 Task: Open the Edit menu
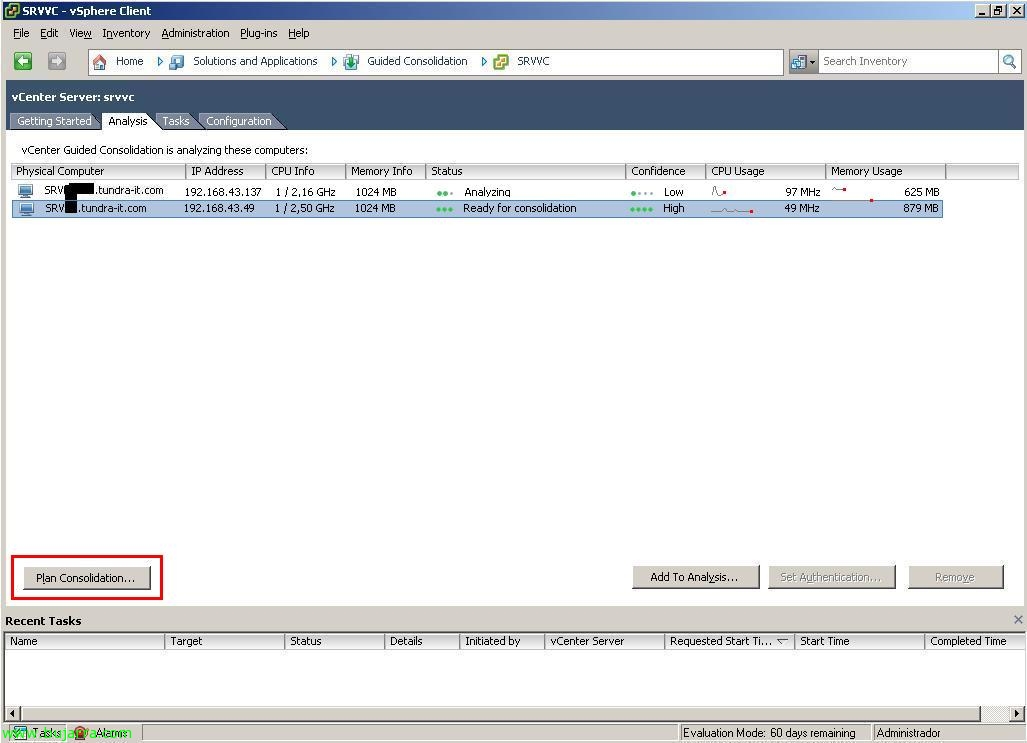point(49,33)
